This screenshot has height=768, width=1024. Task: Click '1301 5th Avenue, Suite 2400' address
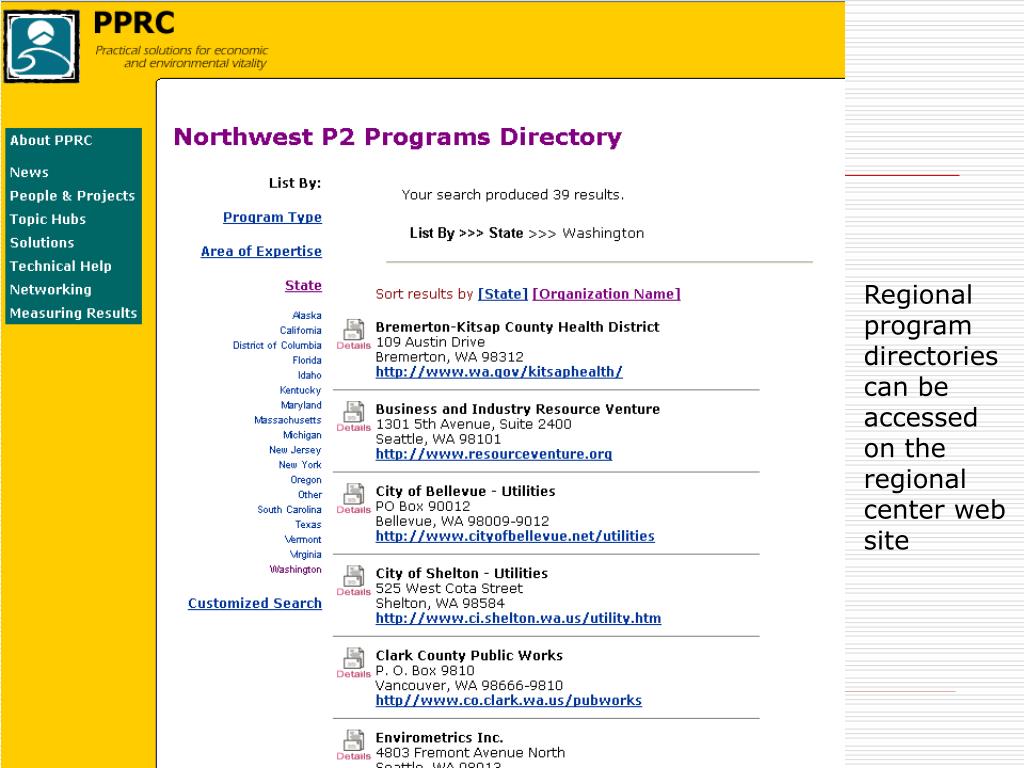click(x=473, y=424)
